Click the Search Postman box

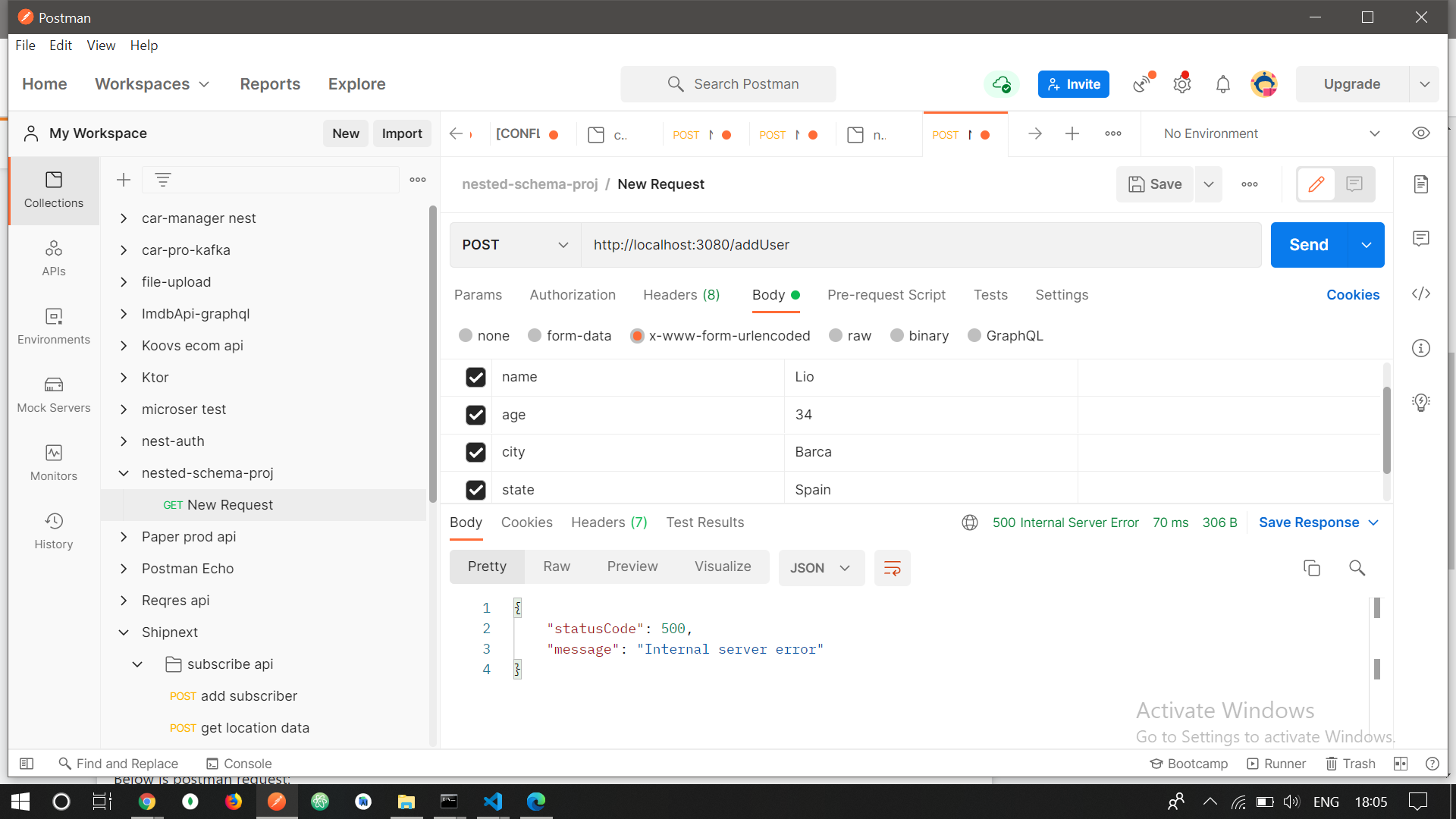tap(728, 84)
